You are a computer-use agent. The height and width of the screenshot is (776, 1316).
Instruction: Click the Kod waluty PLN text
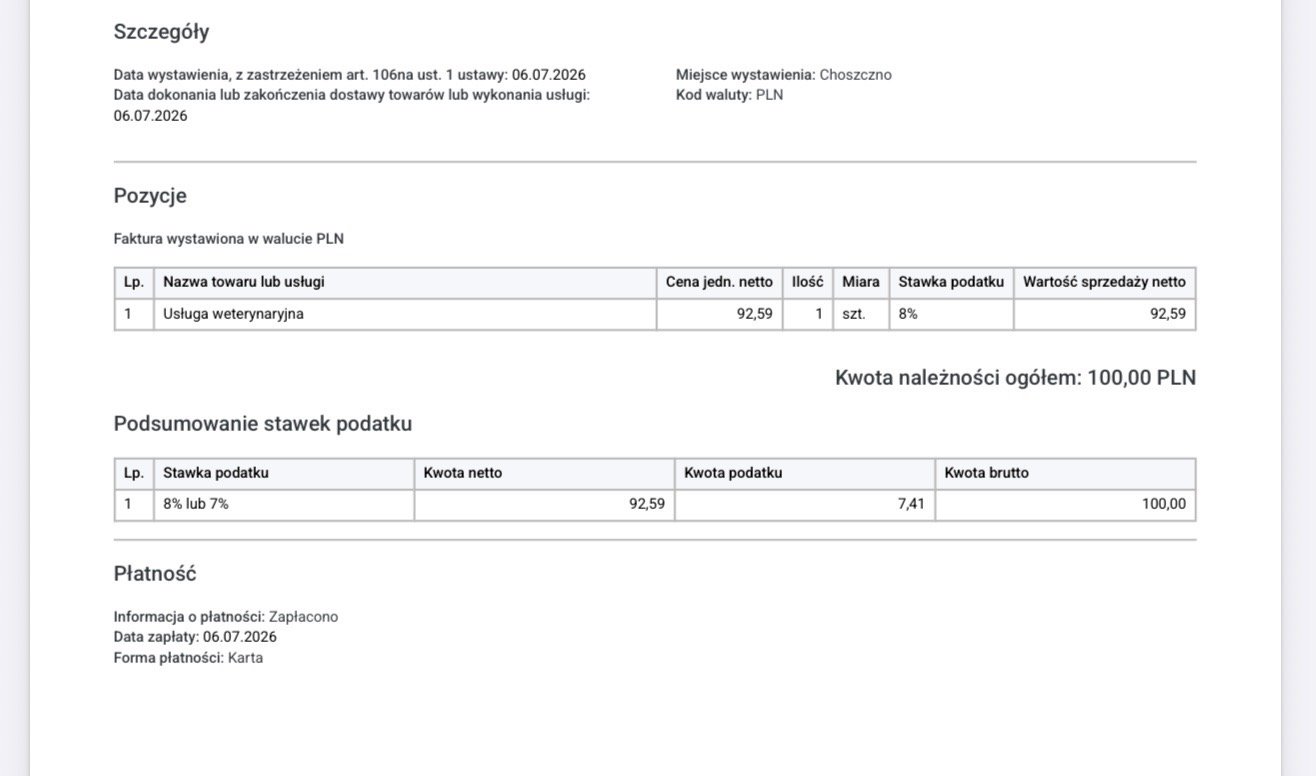click(x=730, y=95)
